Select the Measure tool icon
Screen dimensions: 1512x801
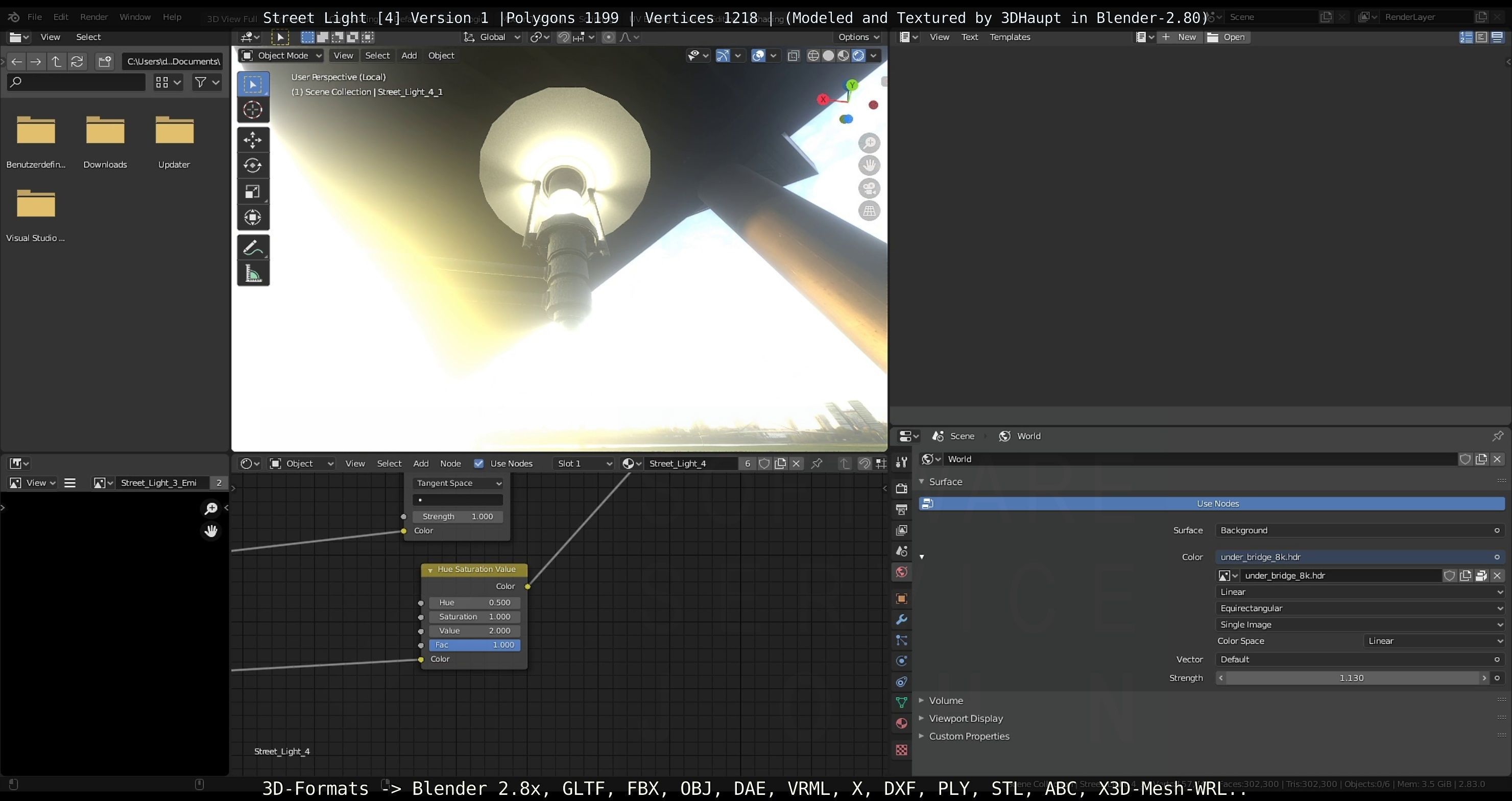(252, 274)
